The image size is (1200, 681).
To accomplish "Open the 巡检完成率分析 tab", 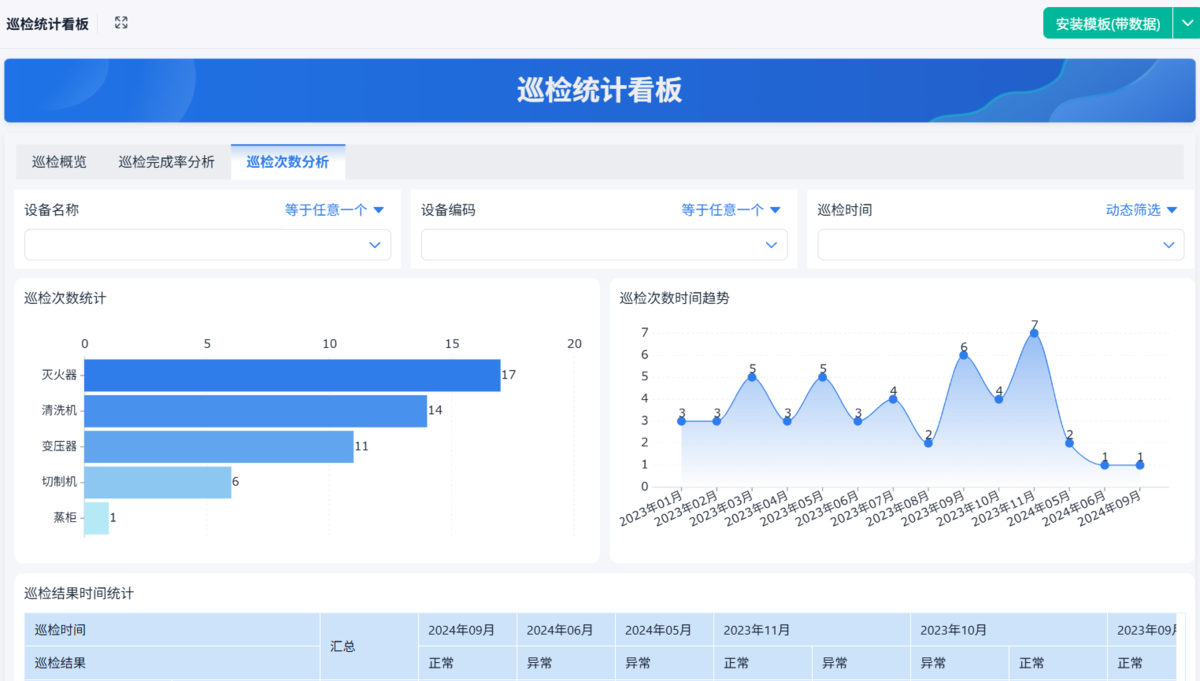I will [166, 162].
